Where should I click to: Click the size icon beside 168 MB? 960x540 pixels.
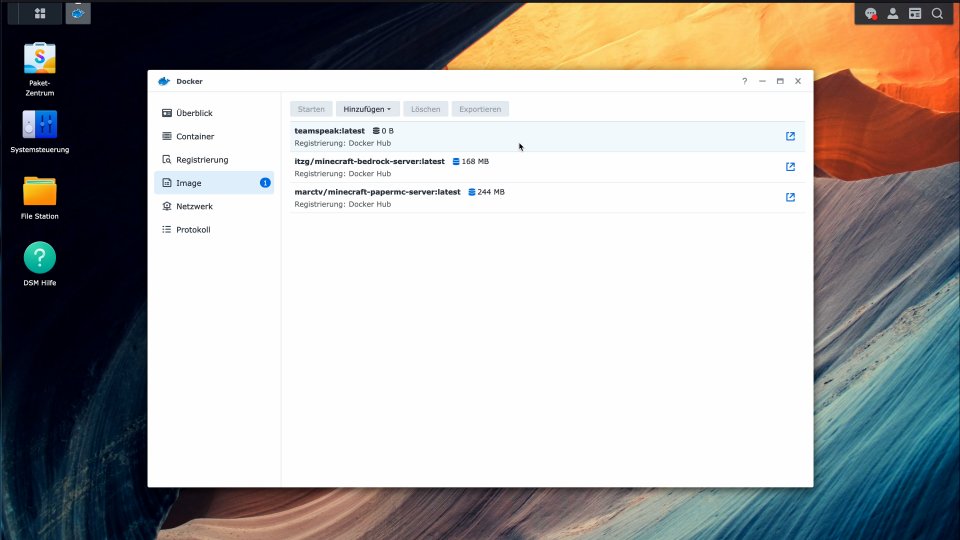pos(456,162)
